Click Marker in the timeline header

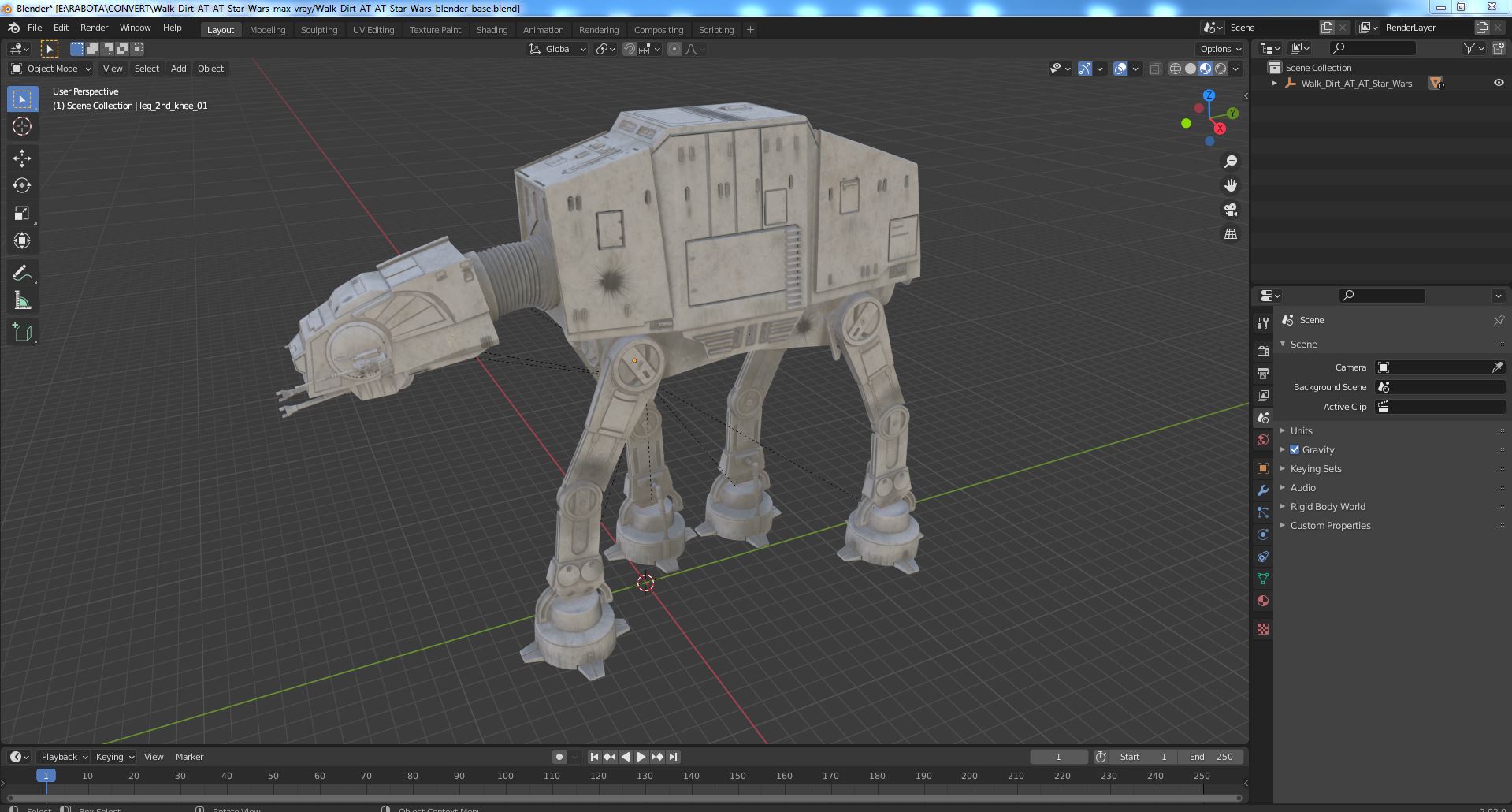click(x=189, y=757)
